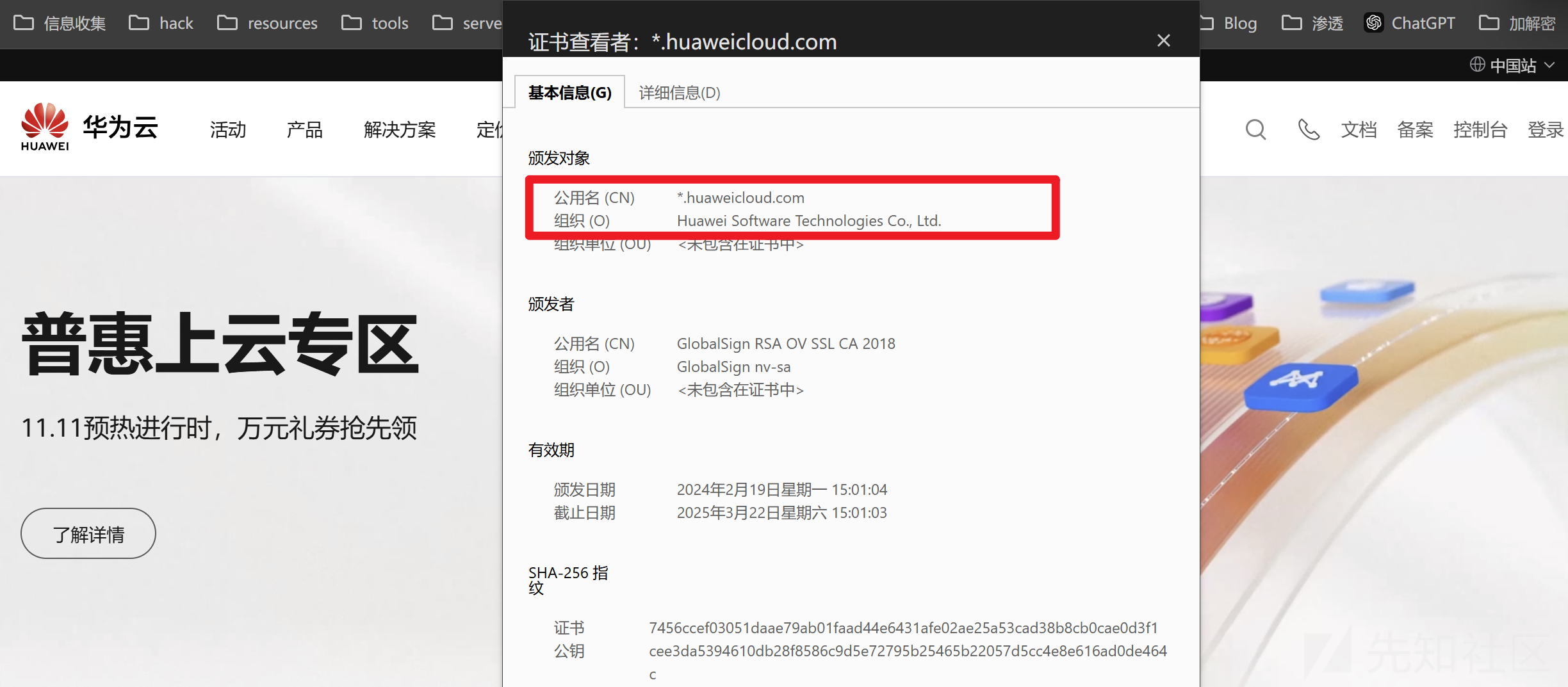The image size is (1568, 687).
Task: Open the 产品 navigation menu
Action: [x=305, y=130]
